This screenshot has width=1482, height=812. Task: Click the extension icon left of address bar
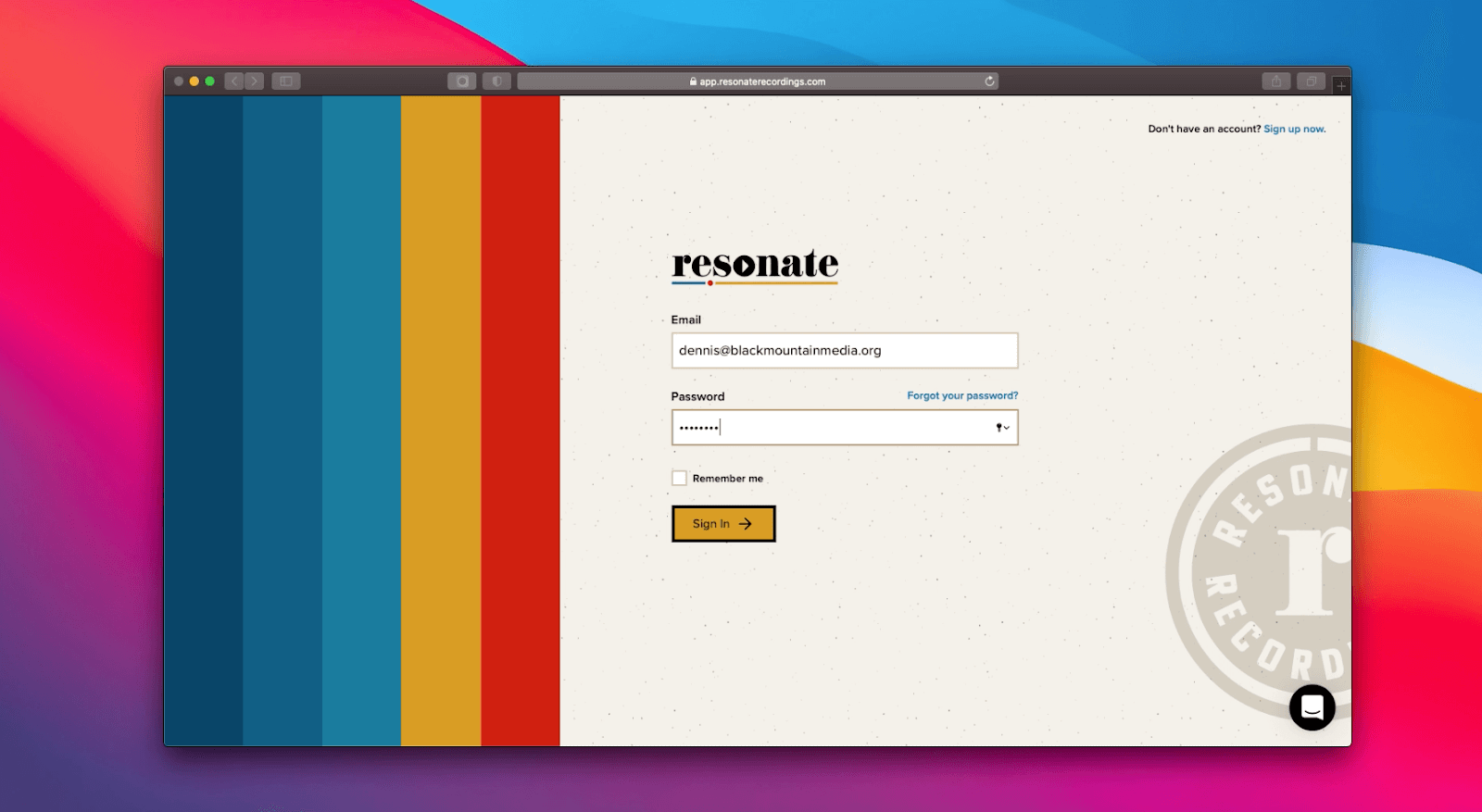pyautogui.click(x=462, y=81)
